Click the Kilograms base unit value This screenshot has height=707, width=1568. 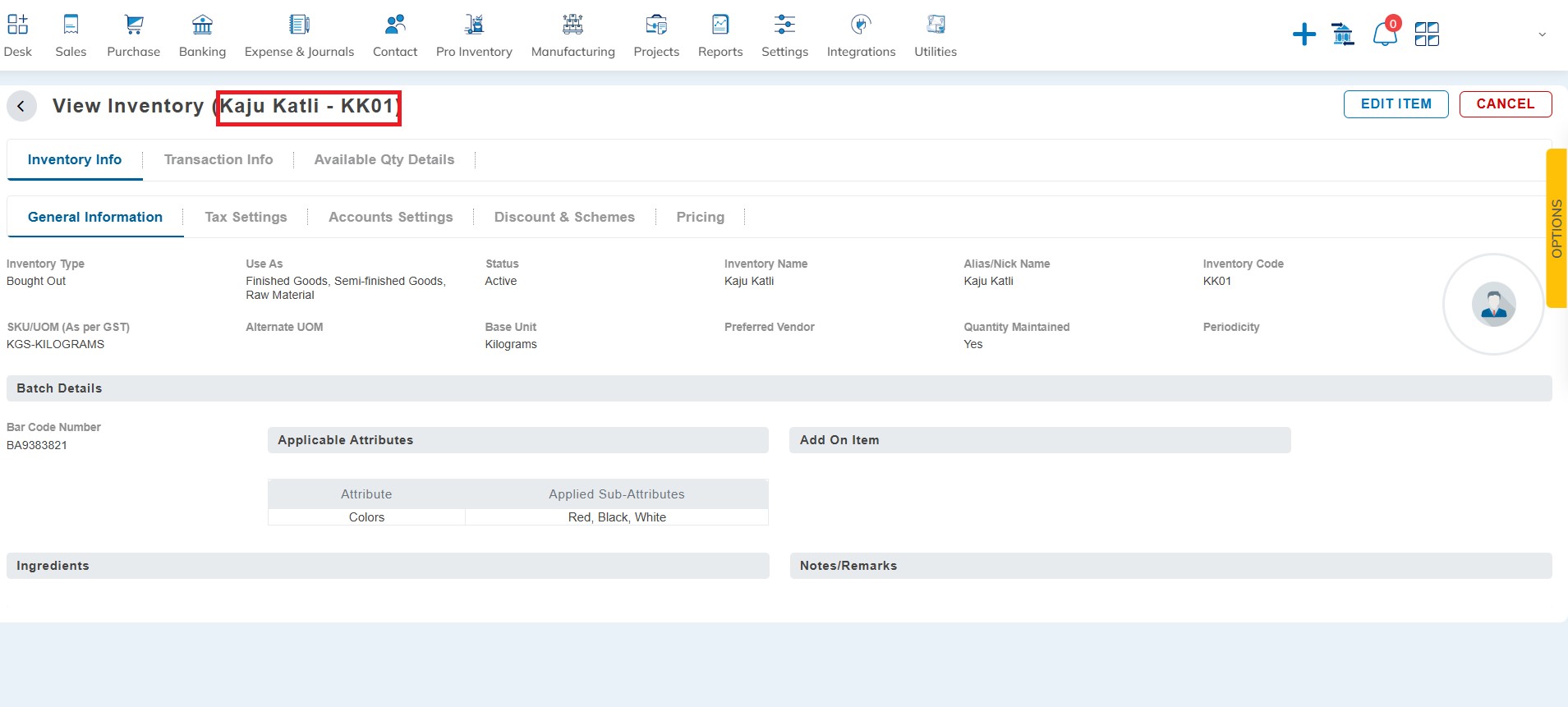(511, 344)
